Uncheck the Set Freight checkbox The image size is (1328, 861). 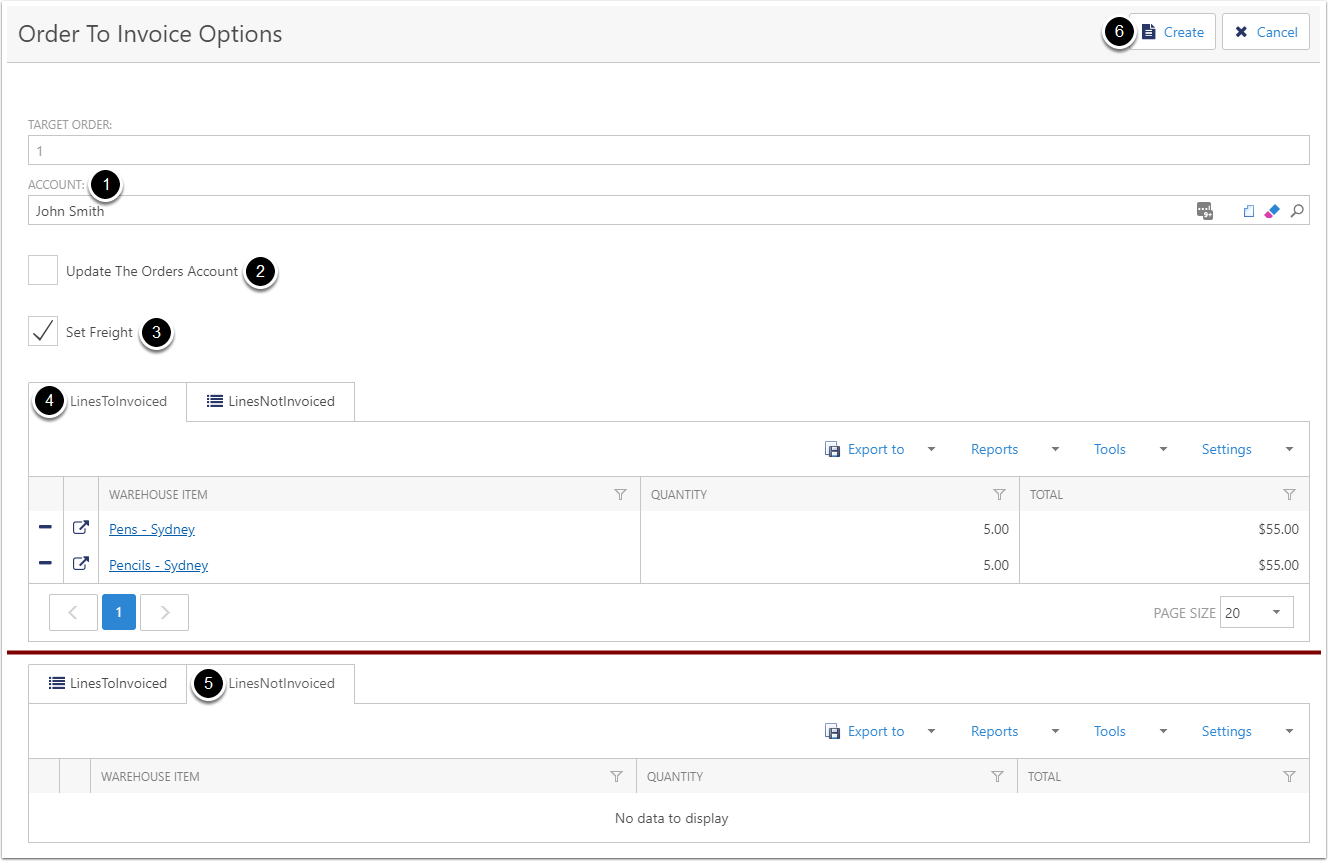point(43,331)
